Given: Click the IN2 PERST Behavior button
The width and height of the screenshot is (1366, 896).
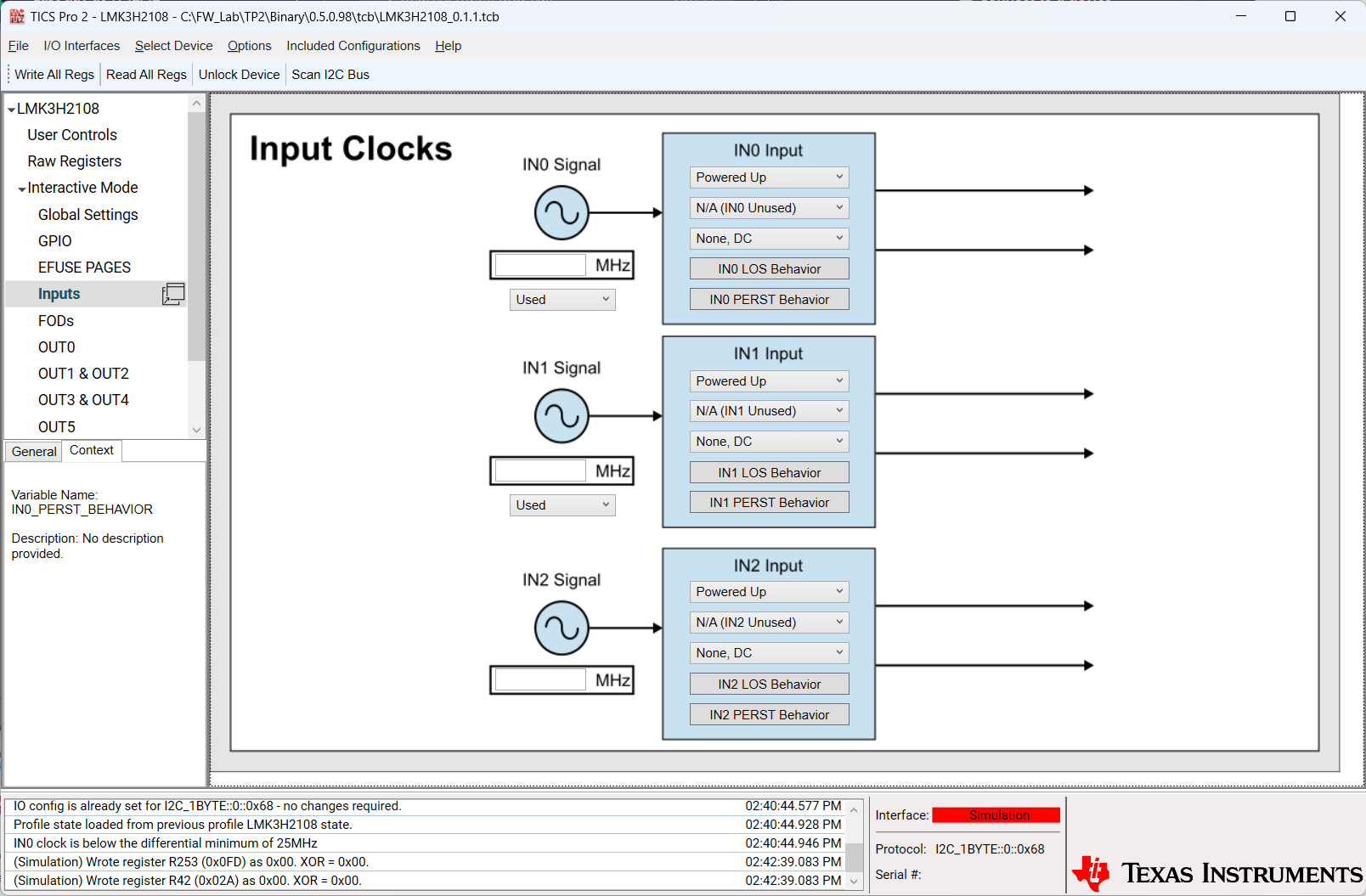Looking at the screenshot, I should click(x=768, y=714).
